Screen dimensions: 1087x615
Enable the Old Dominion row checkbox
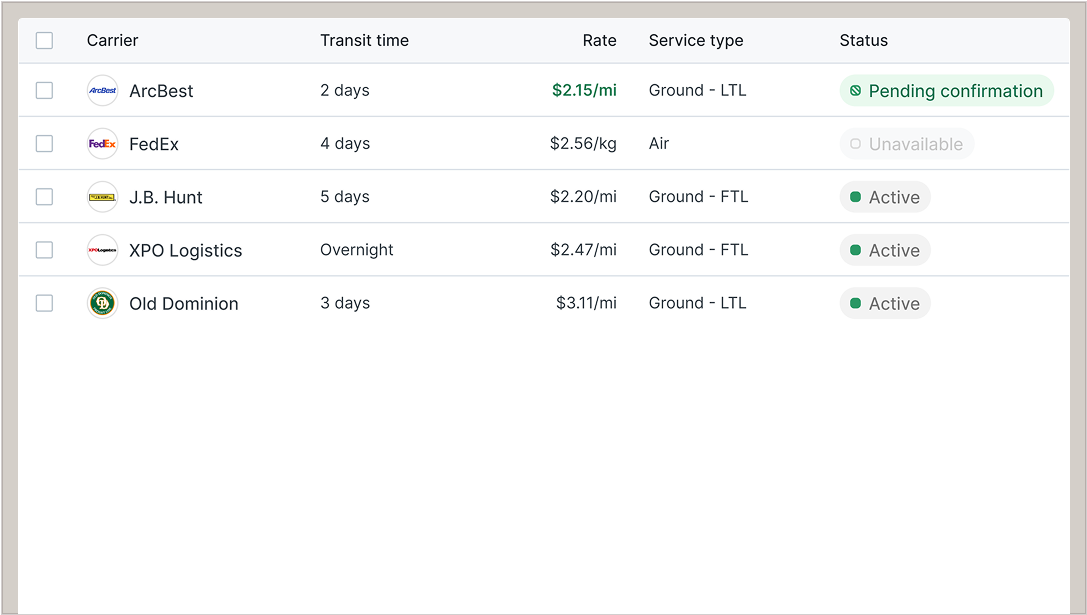(x=44, y=303)
